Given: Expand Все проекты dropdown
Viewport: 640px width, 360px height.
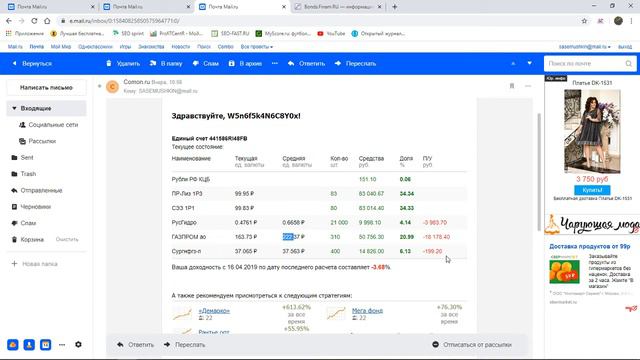Looking at the screenshot, I should (257, 47).
